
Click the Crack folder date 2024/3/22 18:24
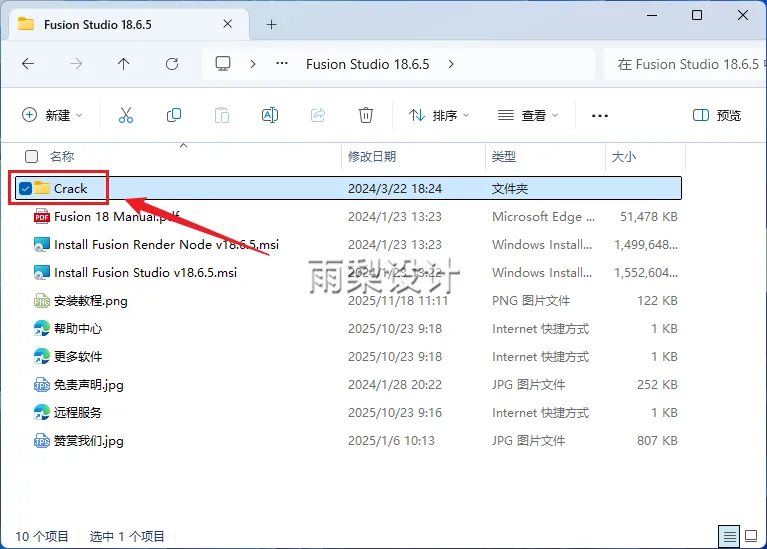395,188
